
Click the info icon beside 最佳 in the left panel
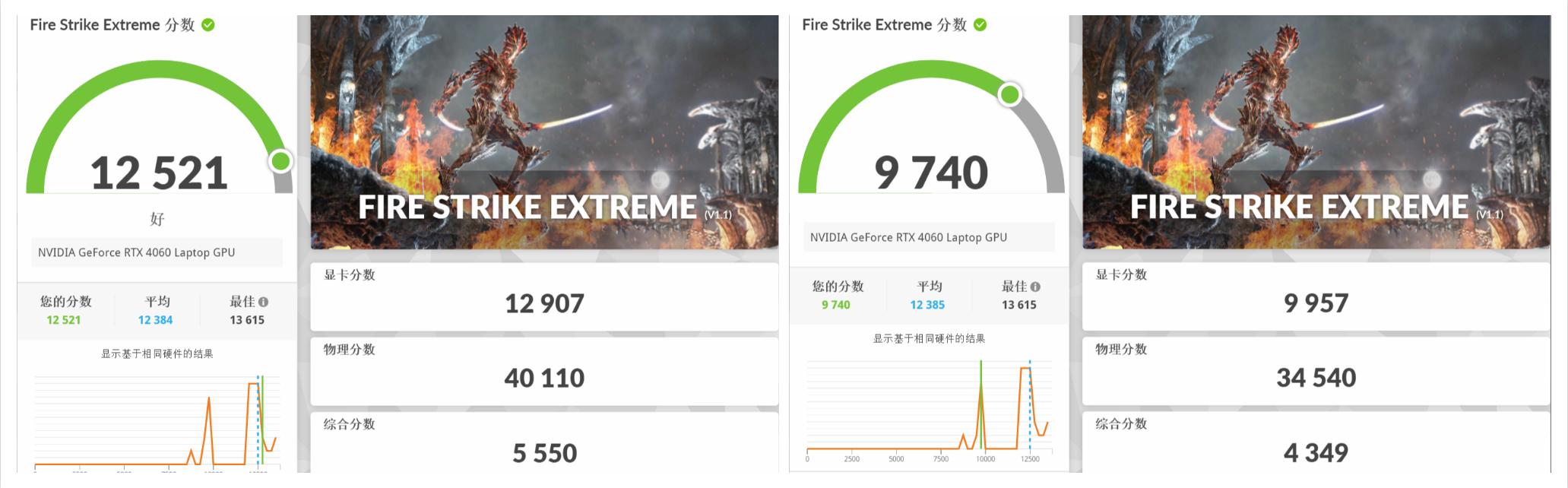point(263,302)
